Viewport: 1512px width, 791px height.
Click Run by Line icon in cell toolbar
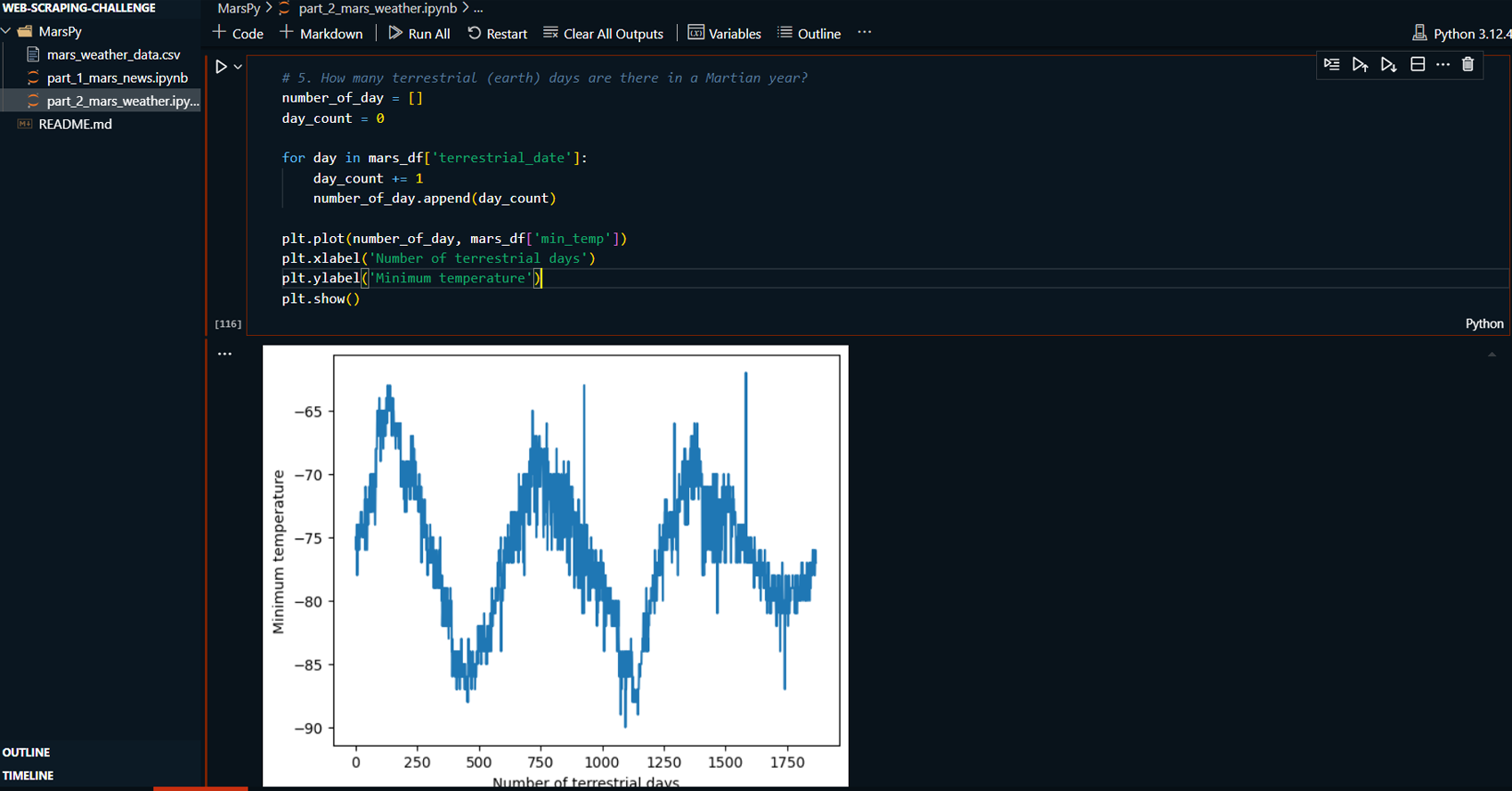(x=1331, y=64)
